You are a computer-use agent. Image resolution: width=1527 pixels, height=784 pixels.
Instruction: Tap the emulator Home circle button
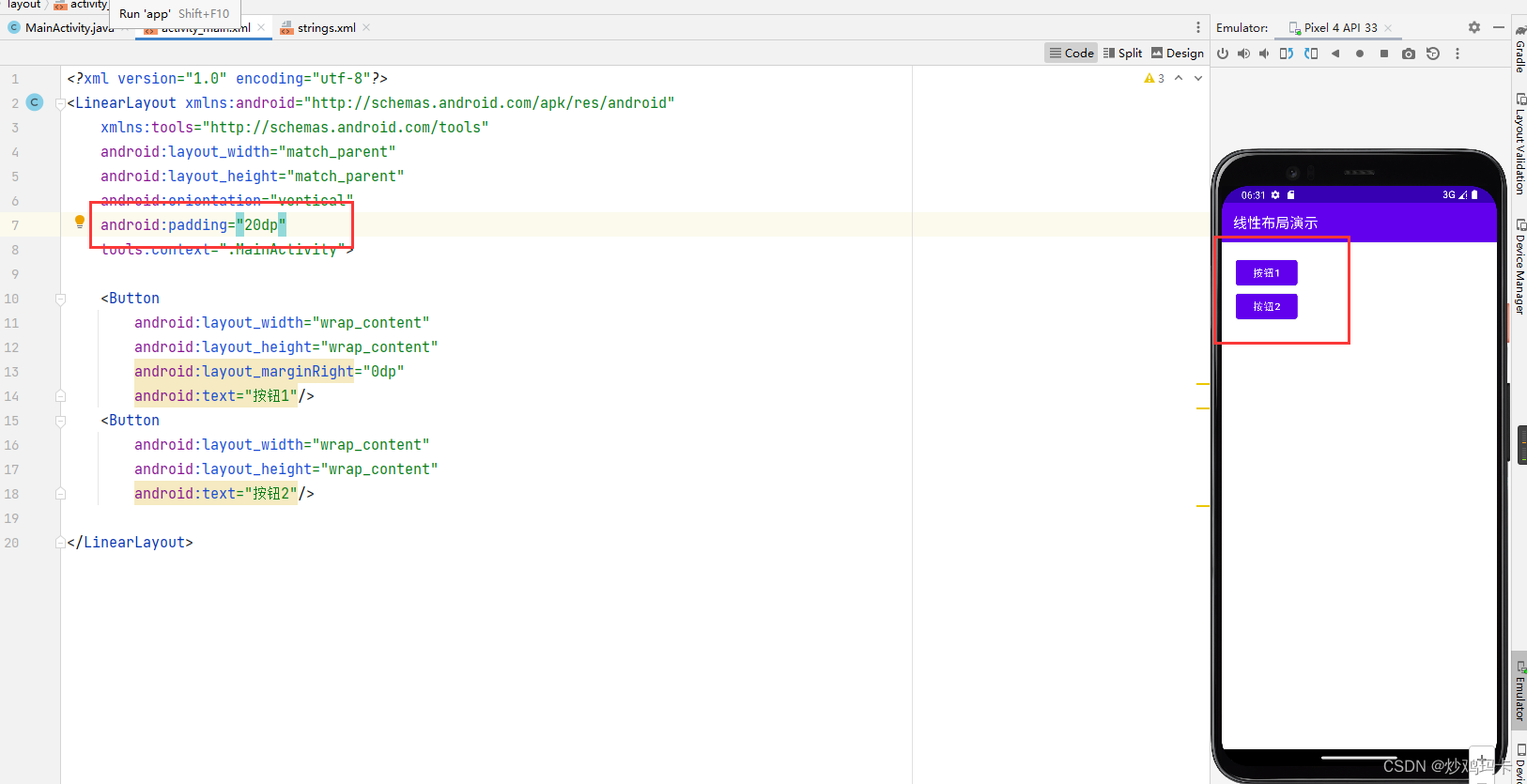click(x=1360, y=54)
